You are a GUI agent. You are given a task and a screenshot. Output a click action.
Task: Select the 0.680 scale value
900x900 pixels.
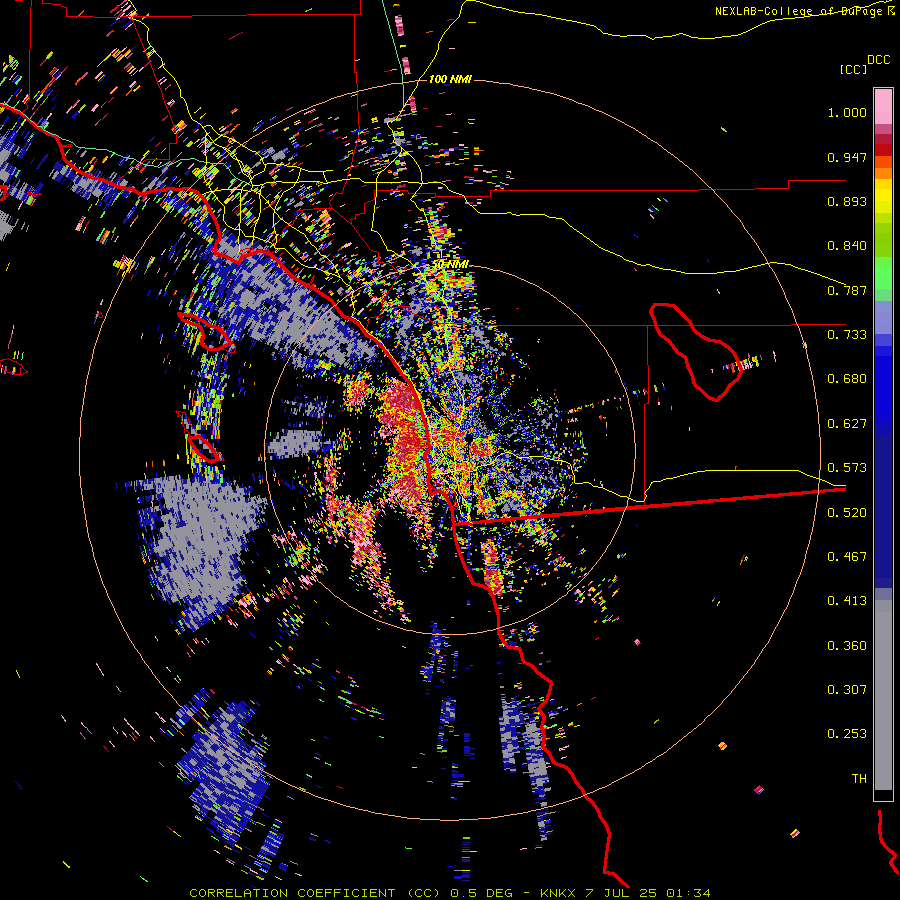coord(847,379)
